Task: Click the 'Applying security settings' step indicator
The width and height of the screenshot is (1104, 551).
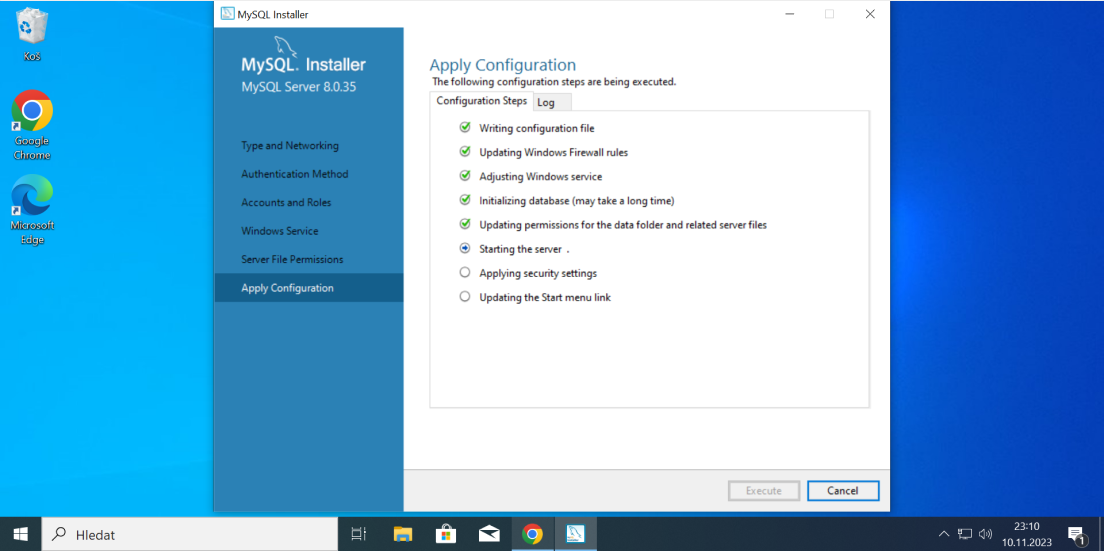Action: pos(465,273)
